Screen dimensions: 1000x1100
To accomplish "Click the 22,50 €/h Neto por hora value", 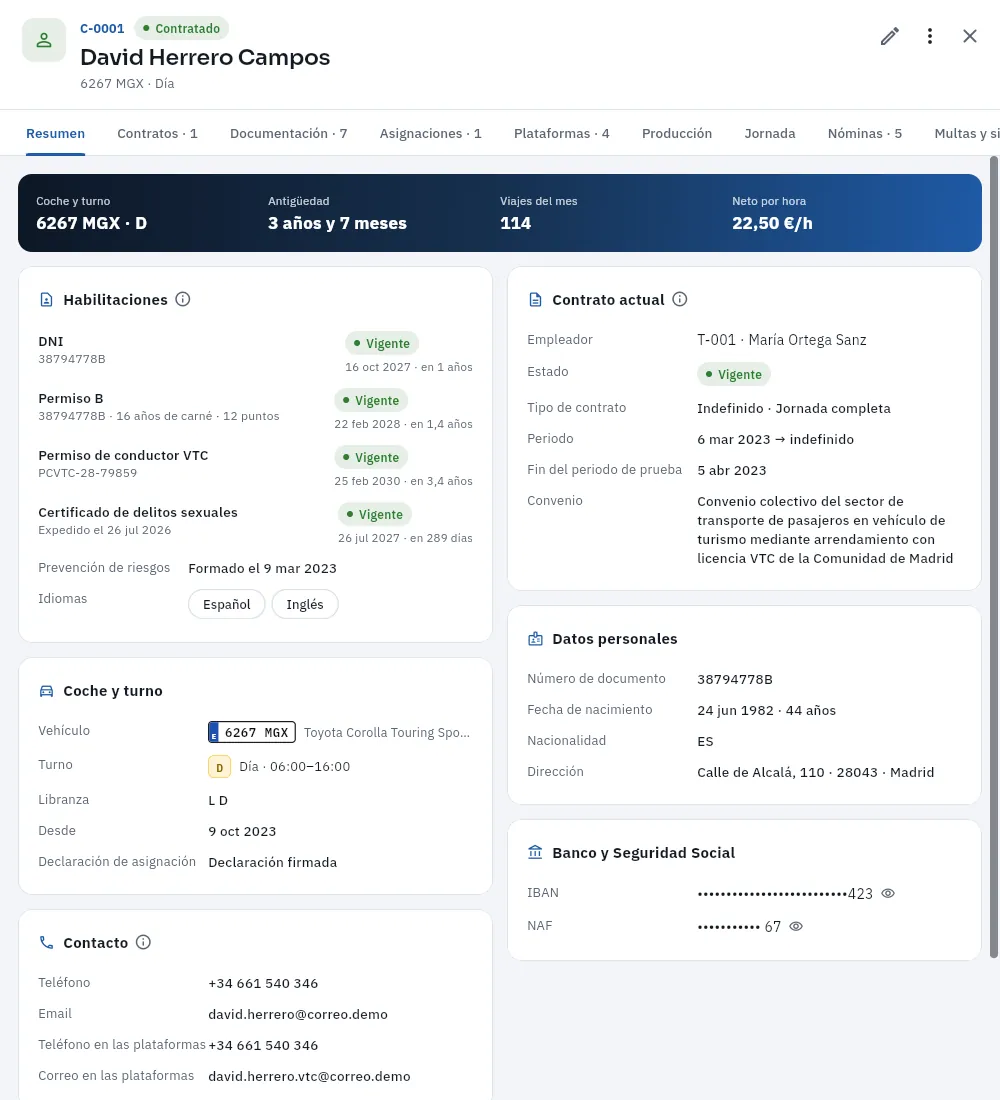I will [772, 223].
